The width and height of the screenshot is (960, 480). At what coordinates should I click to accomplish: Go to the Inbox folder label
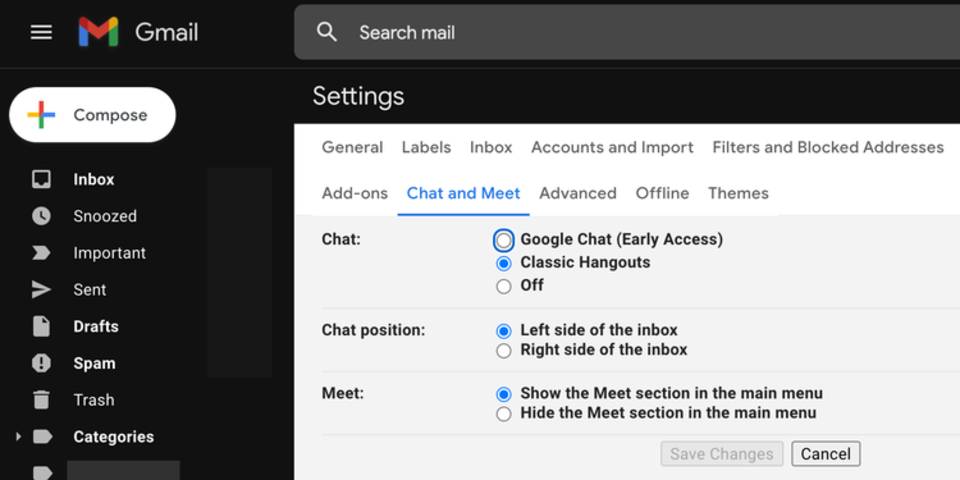coord(94,179)
